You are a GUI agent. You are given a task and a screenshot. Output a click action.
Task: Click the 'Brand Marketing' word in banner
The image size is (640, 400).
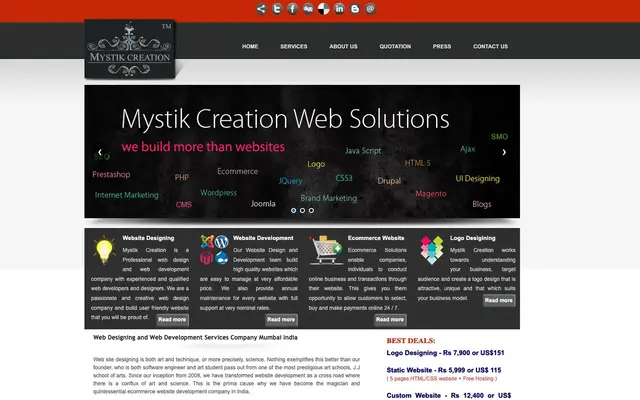[329, 198]
